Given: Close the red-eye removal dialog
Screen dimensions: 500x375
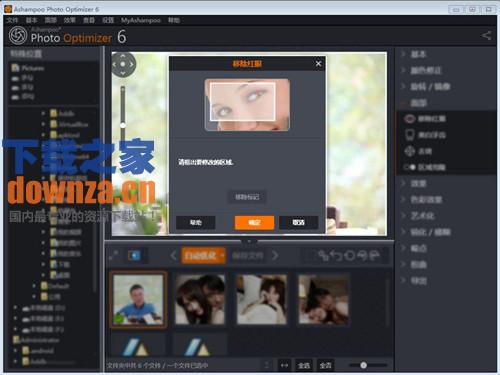Looking at the screenshot, I should coord(318,63).
